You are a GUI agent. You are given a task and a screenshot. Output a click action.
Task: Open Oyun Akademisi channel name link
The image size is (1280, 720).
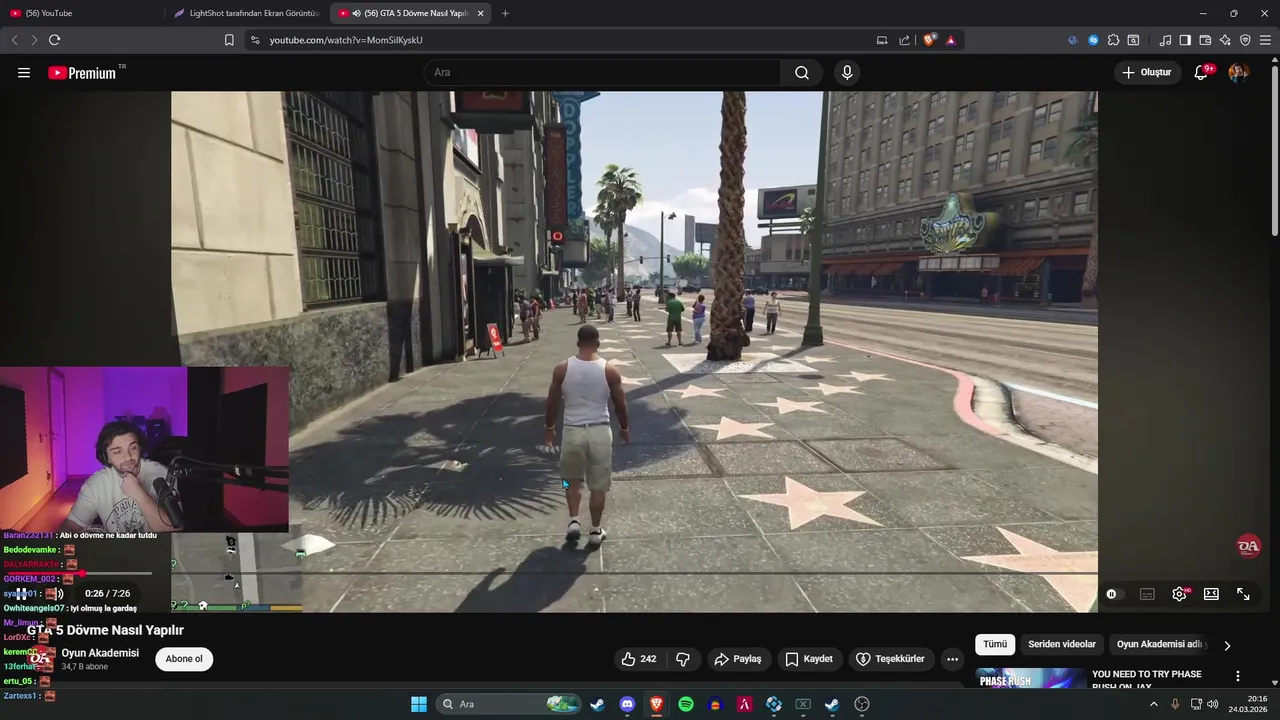[x=100, y=653]
